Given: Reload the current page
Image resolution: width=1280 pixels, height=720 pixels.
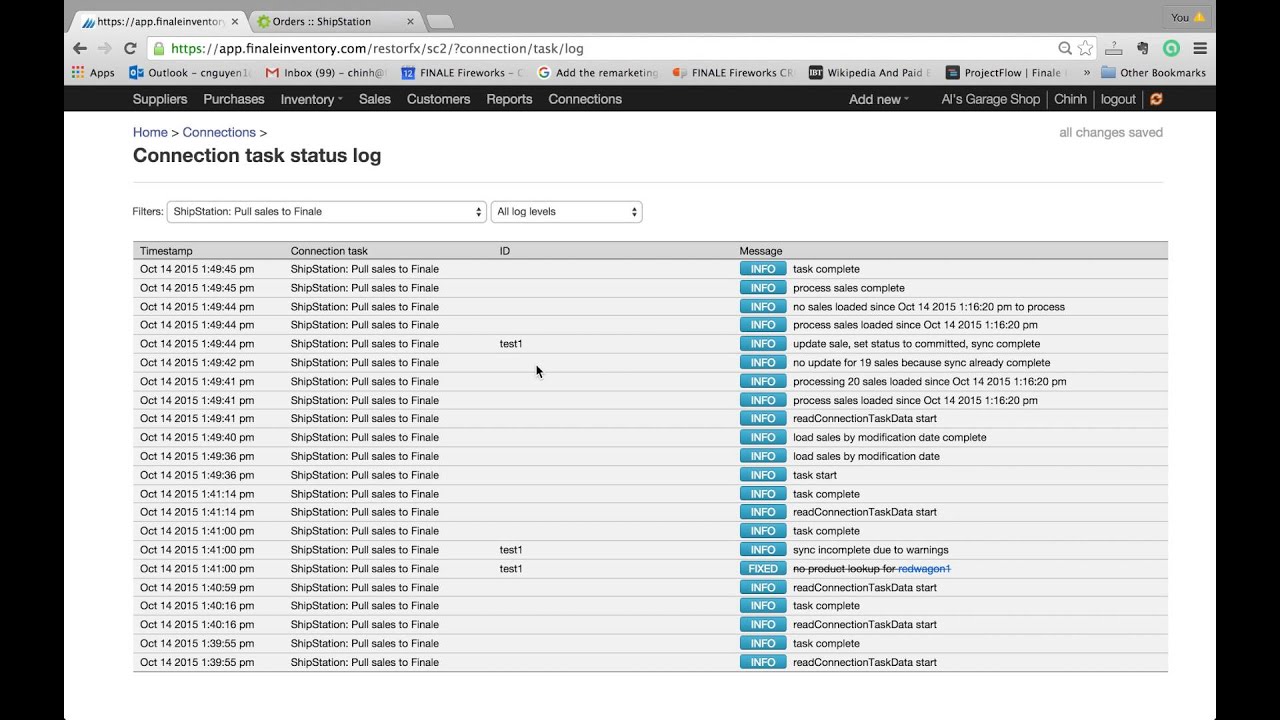Looking at the screenshot, I should tap(130, 48).
